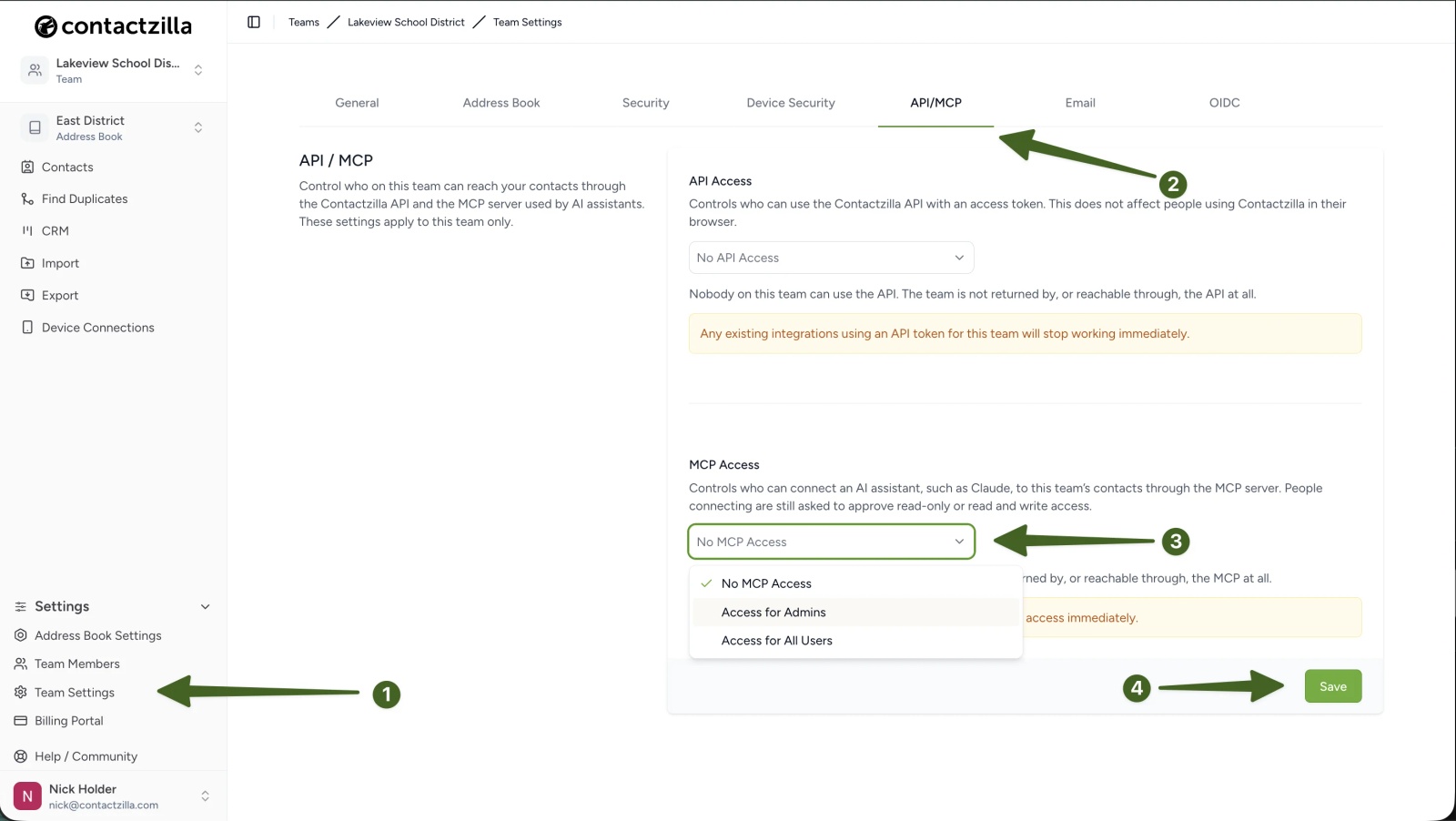Close the No MCP Access dropdown field
1456x821 pixels.
point(831,542)
